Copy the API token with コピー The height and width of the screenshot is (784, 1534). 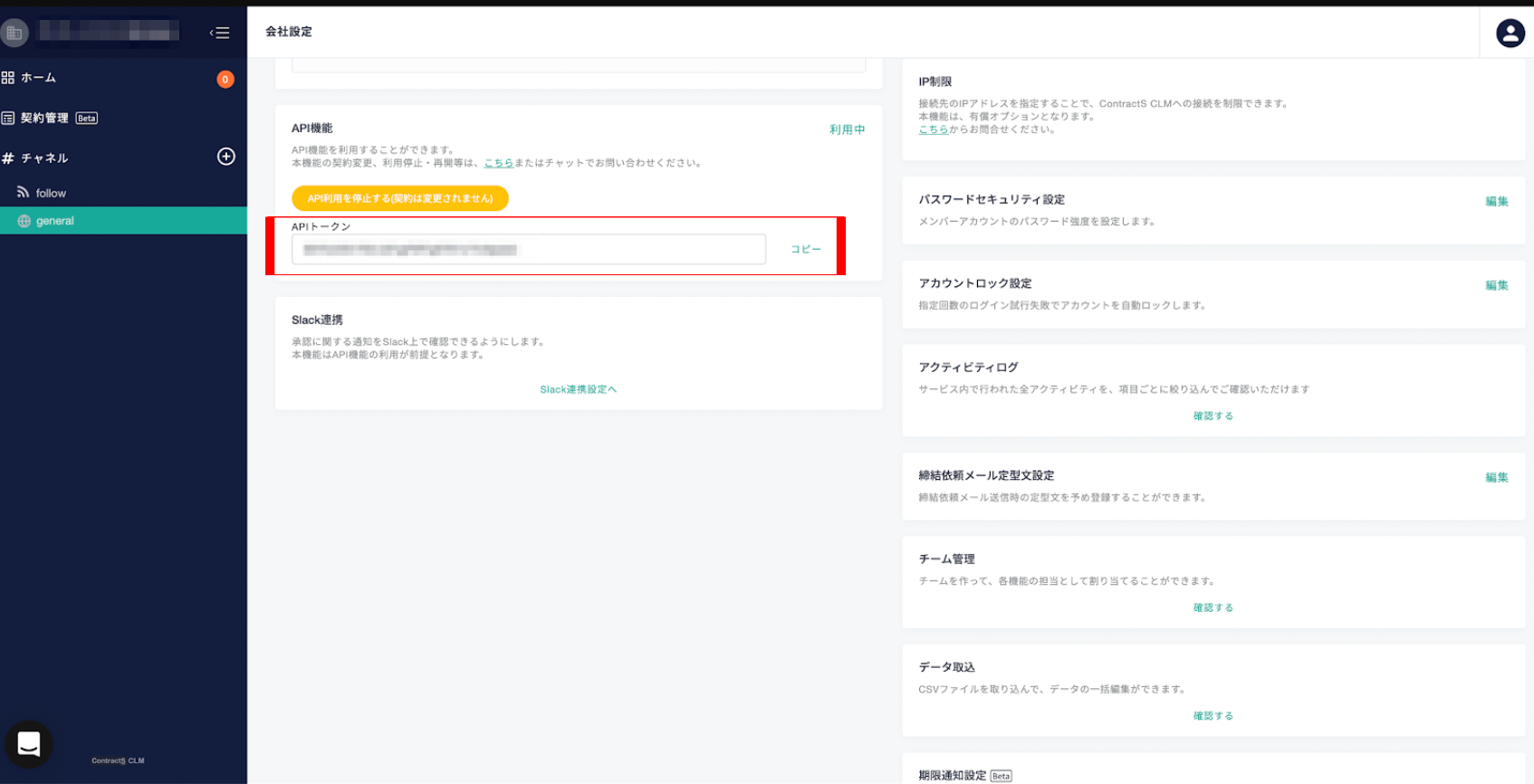click(x=805, y=249)
